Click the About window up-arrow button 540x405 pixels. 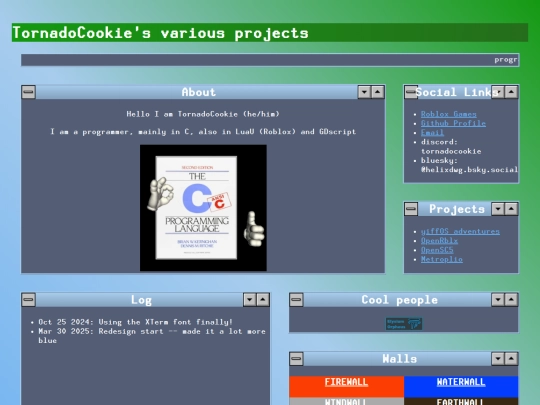pyautogui.click(x=378, y=92)
